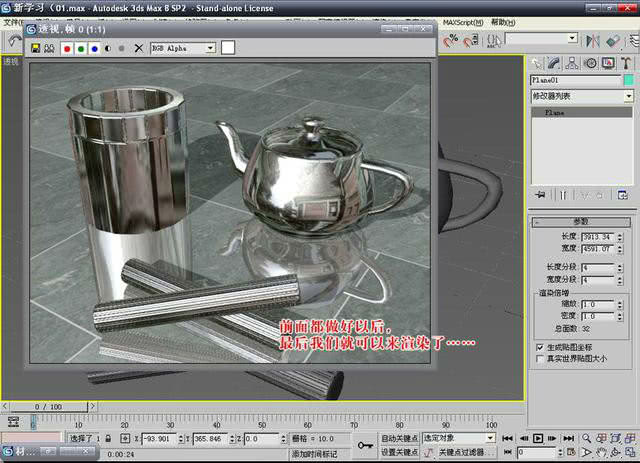This screenshot has height=463, width=640.
Task: Open the MAXScript(M) menu
Action: pos(463,22)
